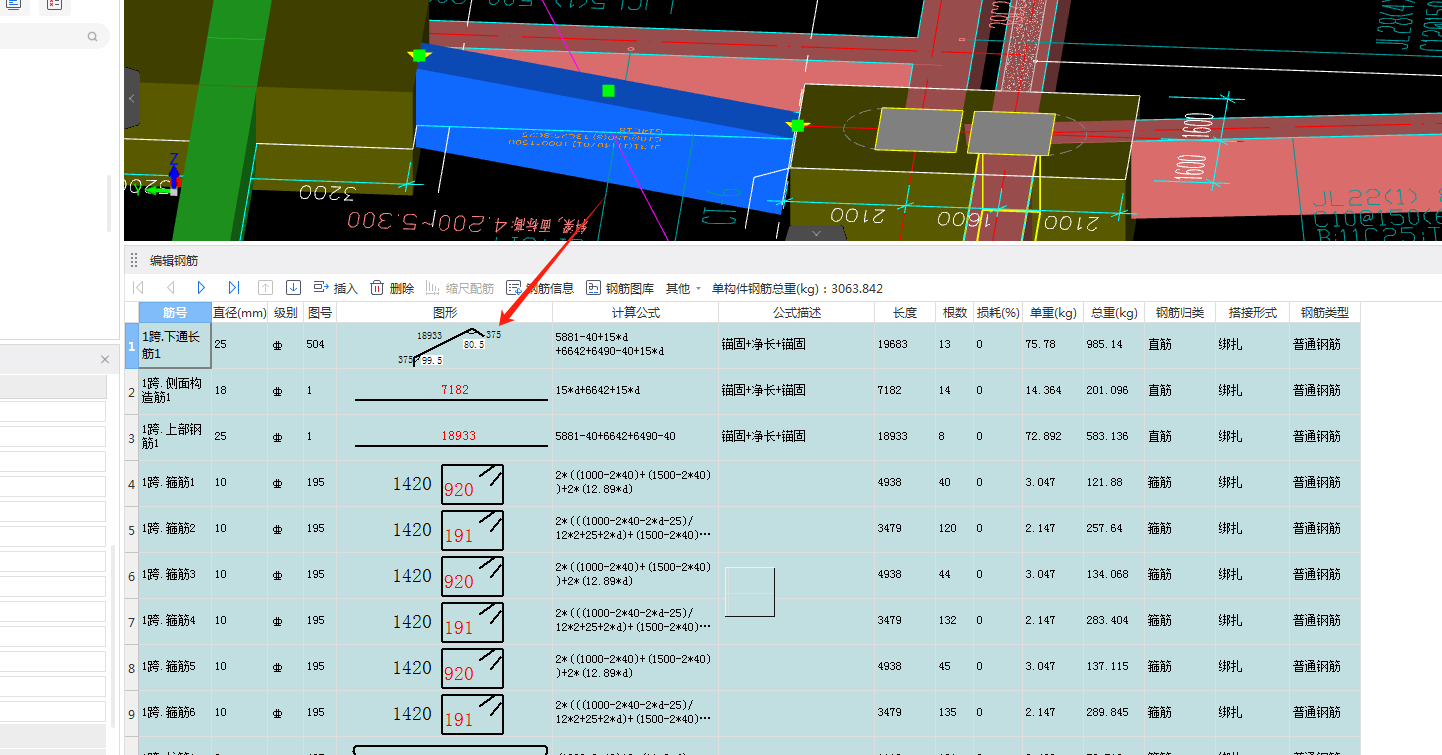1442x755 pixels.
Task: Click the 编辑钢筋 panel drag handle
Action: point(134,260)
